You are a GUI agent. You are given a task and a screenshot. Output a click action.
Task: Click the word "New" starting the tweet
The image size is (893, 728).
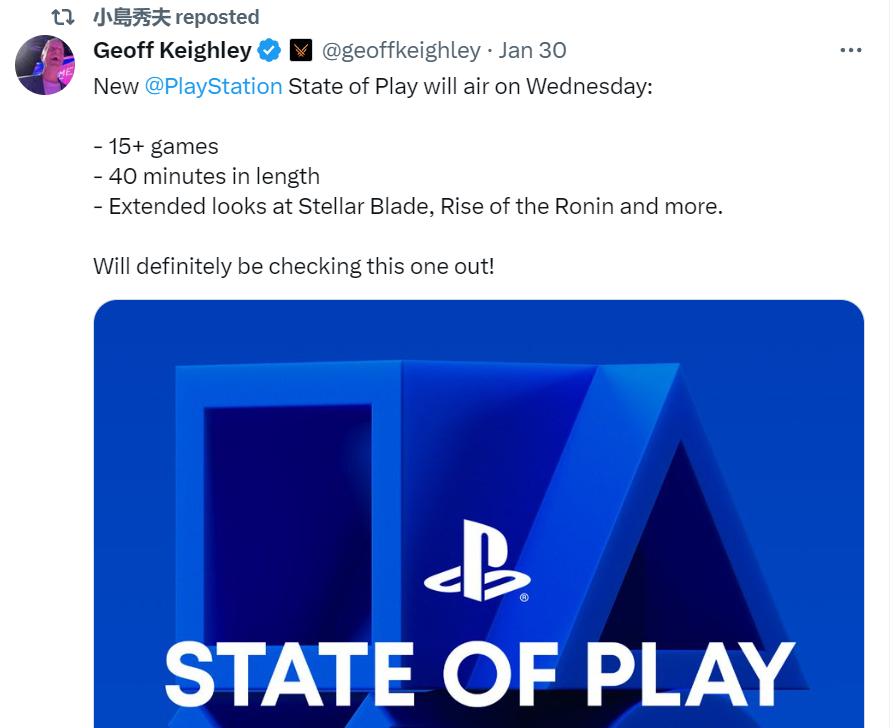[116, 87]
